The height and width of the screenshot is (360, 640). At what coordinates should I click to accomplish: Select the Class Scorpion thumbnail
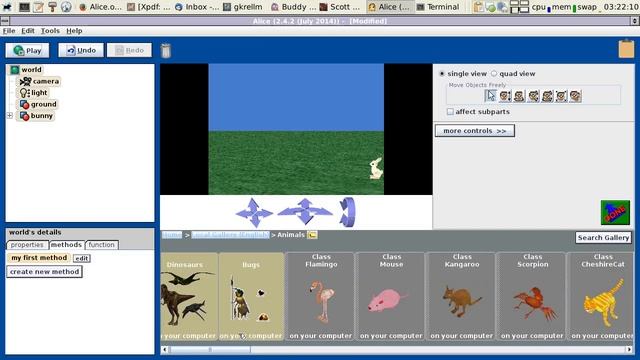pyautogui.click(x=532, y=297)
